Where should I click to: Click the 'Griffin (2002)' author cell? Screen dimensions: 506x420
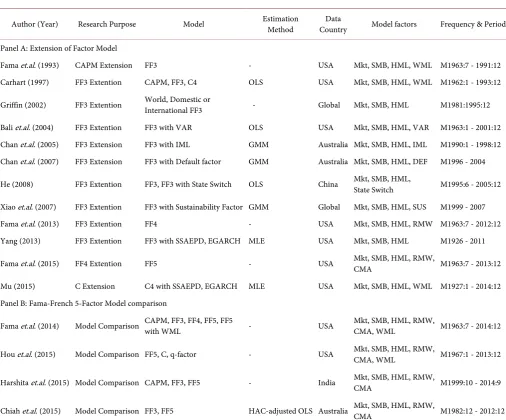point(23,105)
